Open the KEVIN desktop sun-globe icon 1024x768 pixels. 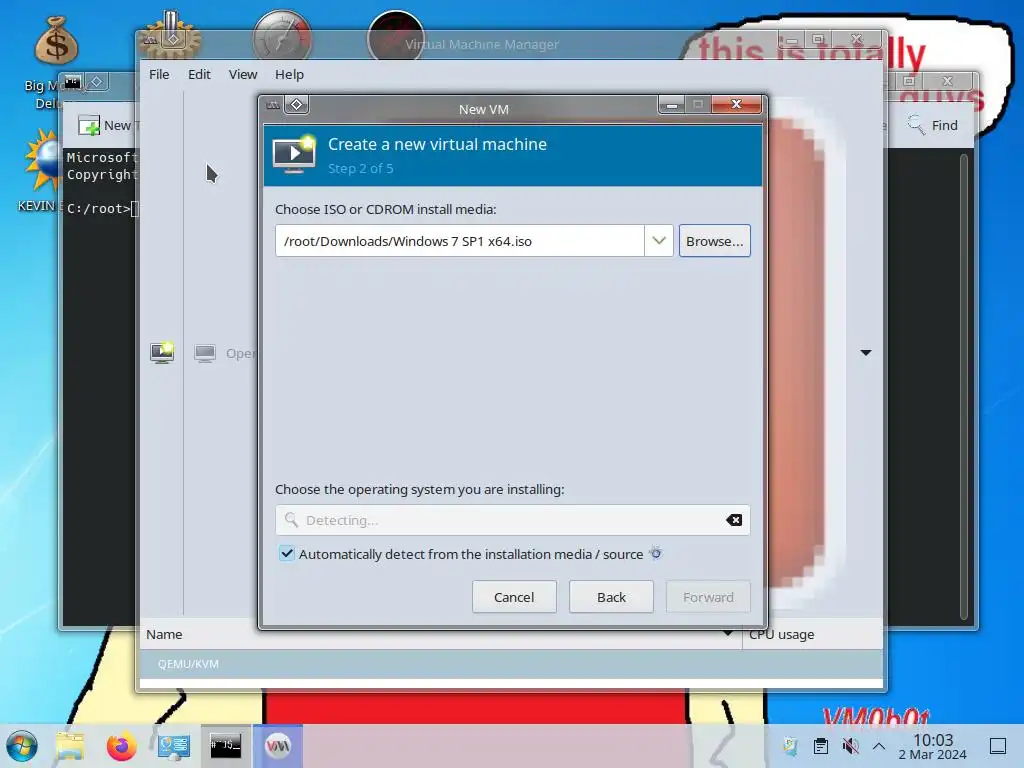point(44,160)
